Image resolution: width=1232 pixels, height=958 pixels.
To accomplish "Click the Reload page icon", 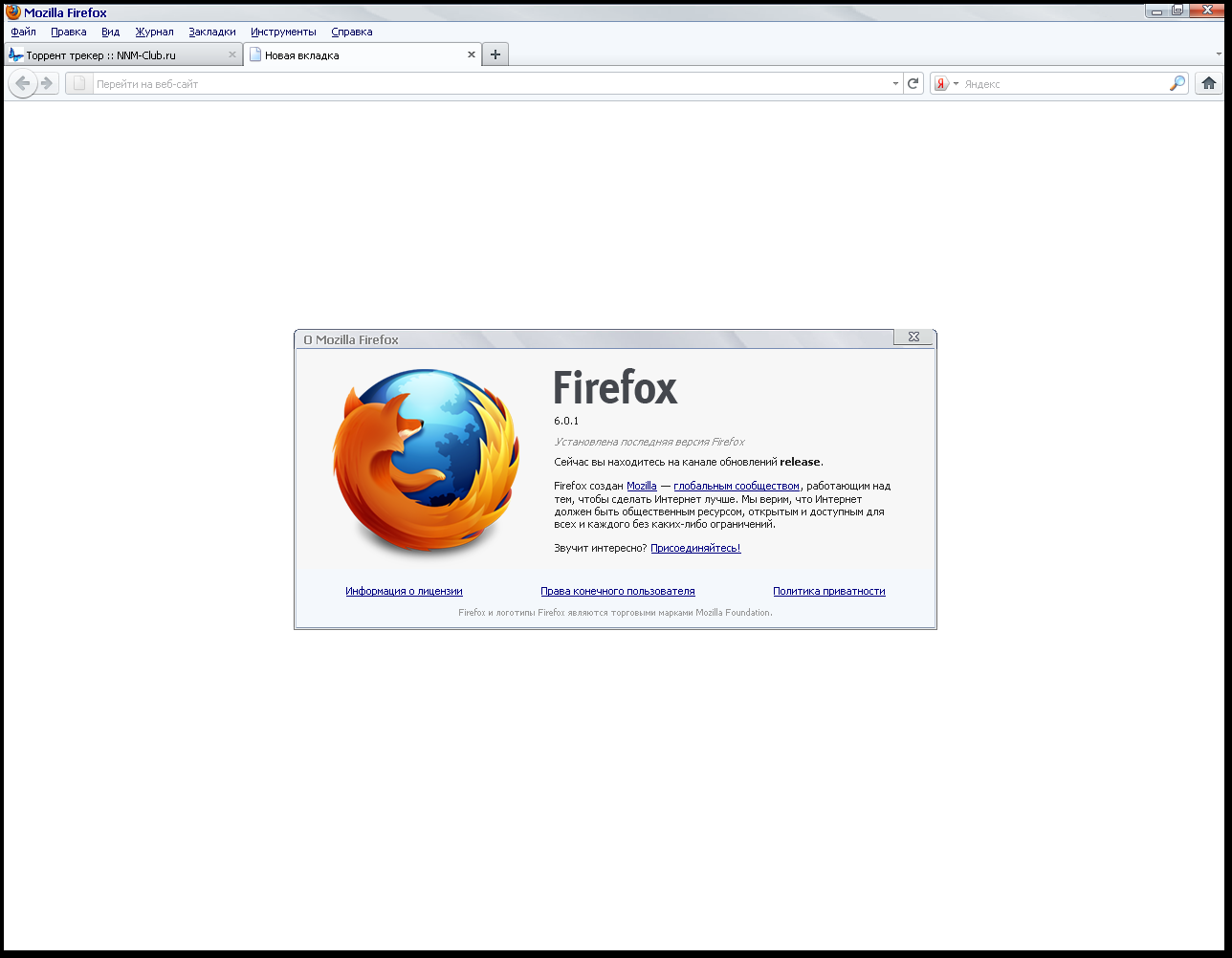I will (x=913, y=83).
